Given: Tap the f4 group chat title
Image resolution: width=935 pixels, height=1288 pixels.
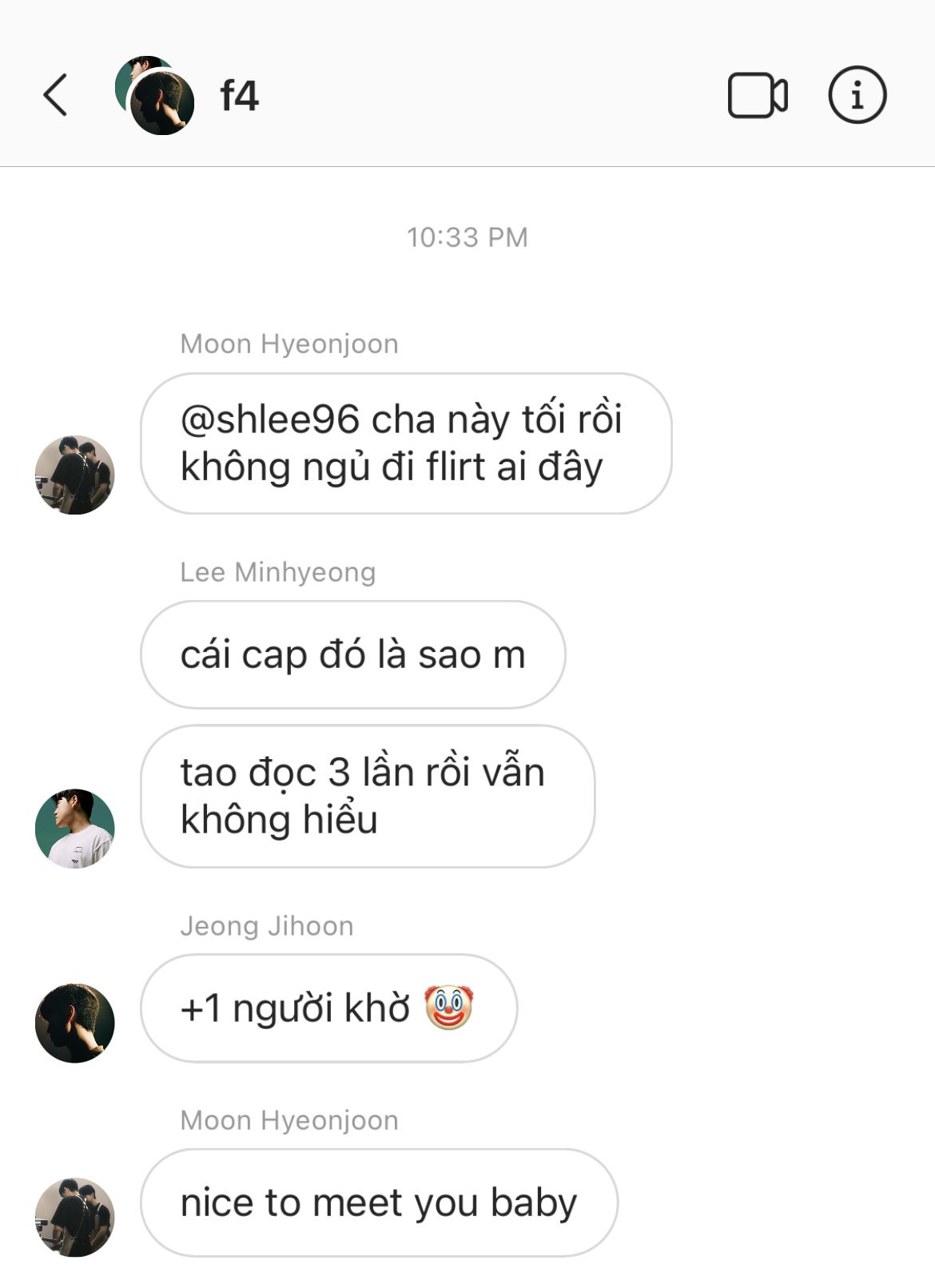Looking at the screenshot, I should tap(239, 96).
